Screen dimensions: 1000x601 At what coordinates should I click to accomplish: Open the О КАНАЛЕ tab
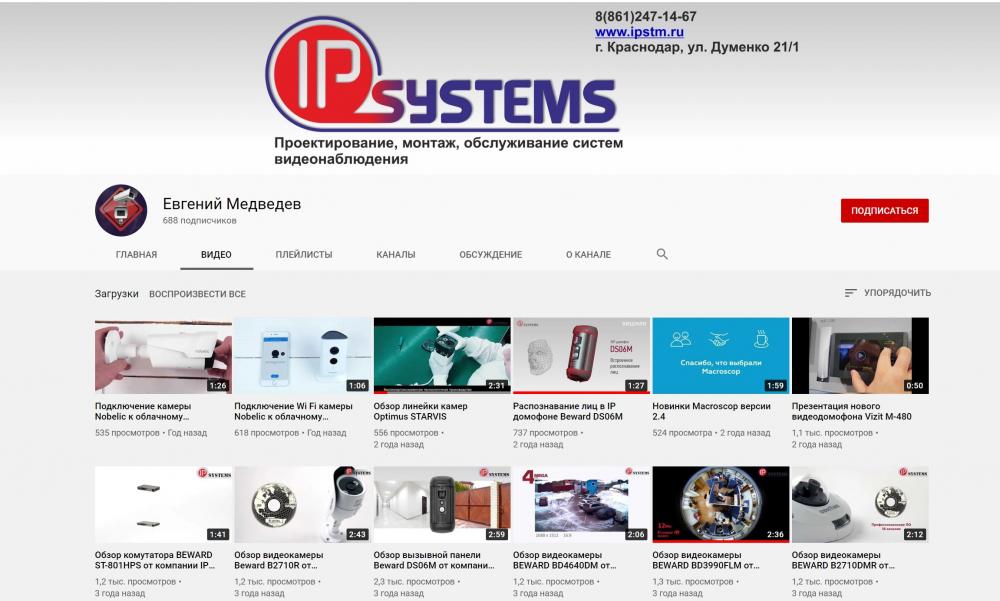coord(588,255)
